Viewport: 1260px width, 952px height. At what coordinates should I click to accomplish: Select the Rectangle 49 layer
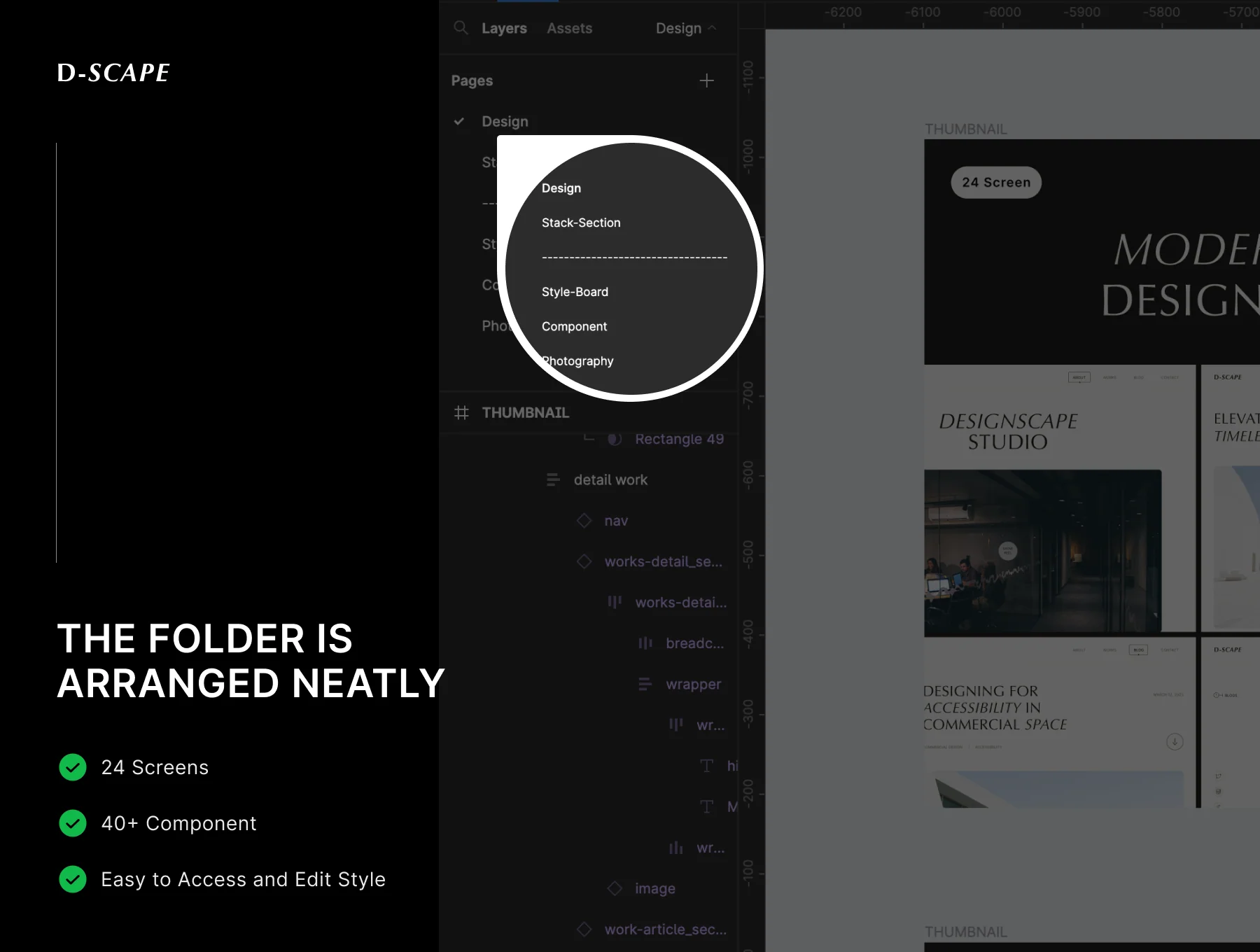(x=679, y=439)
